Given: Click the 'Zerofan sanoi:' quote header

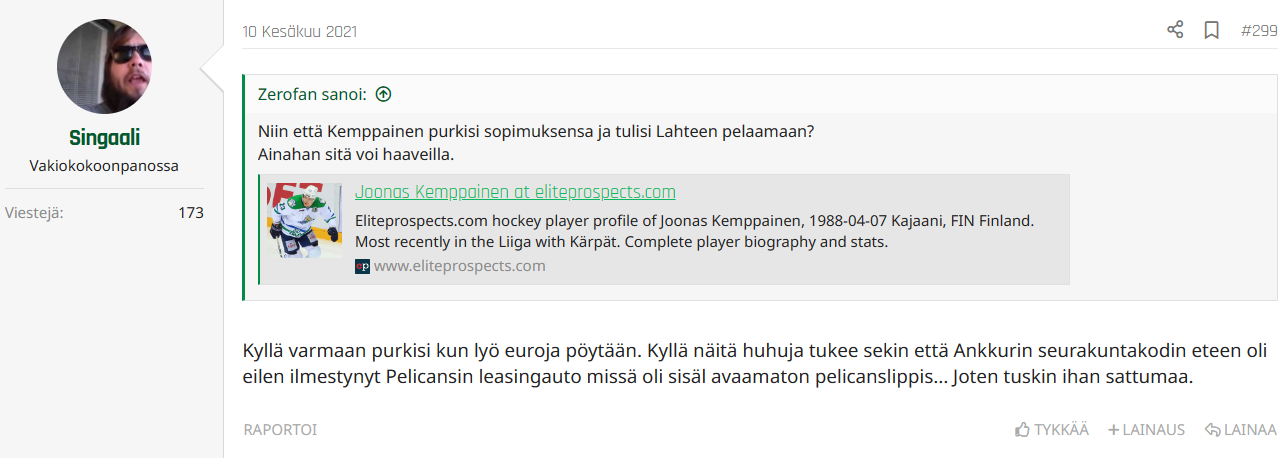Looking at the screenshot, I should (311, 95).
